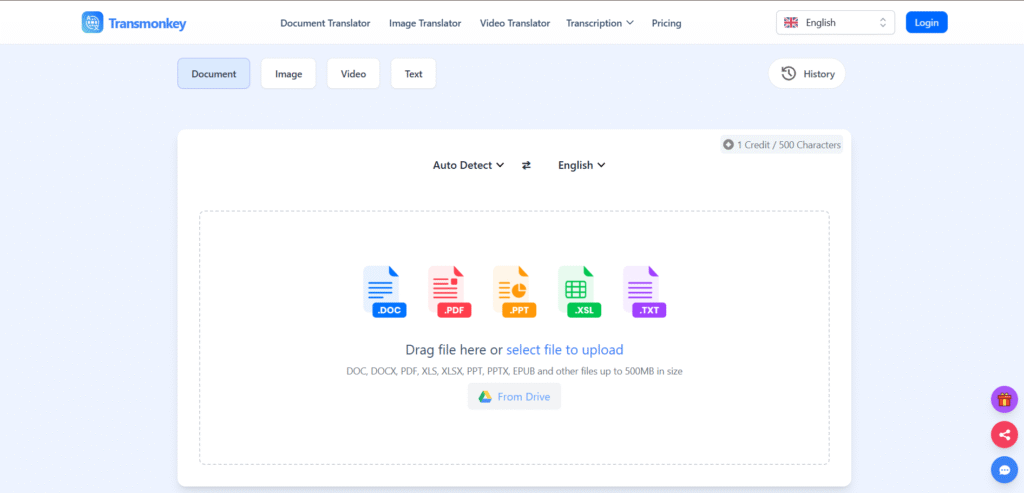The height and width of the screenshot is (493, 1024).
Task: Open the Auto Detect source language dropdown
Action: (468, 165)
